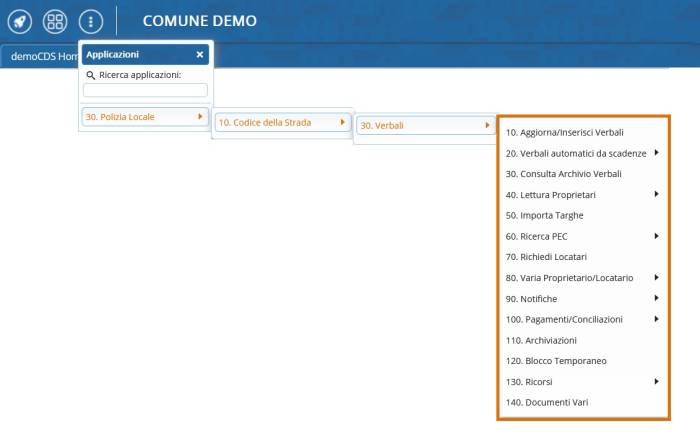Select 50. Importa Targhe entry
This screenshot has height=447, width=700.
[544, 215]
